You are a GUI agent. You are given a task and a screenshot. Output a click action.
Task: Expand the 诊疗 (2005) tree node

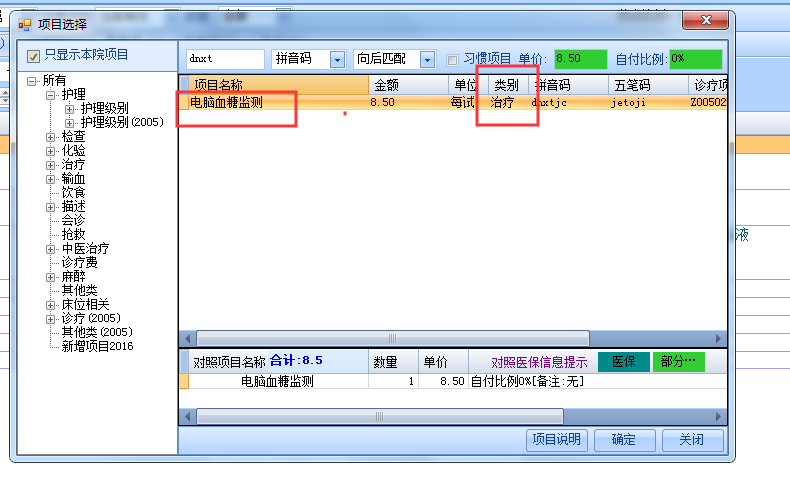pyautogui.click(x=50, y=319)
